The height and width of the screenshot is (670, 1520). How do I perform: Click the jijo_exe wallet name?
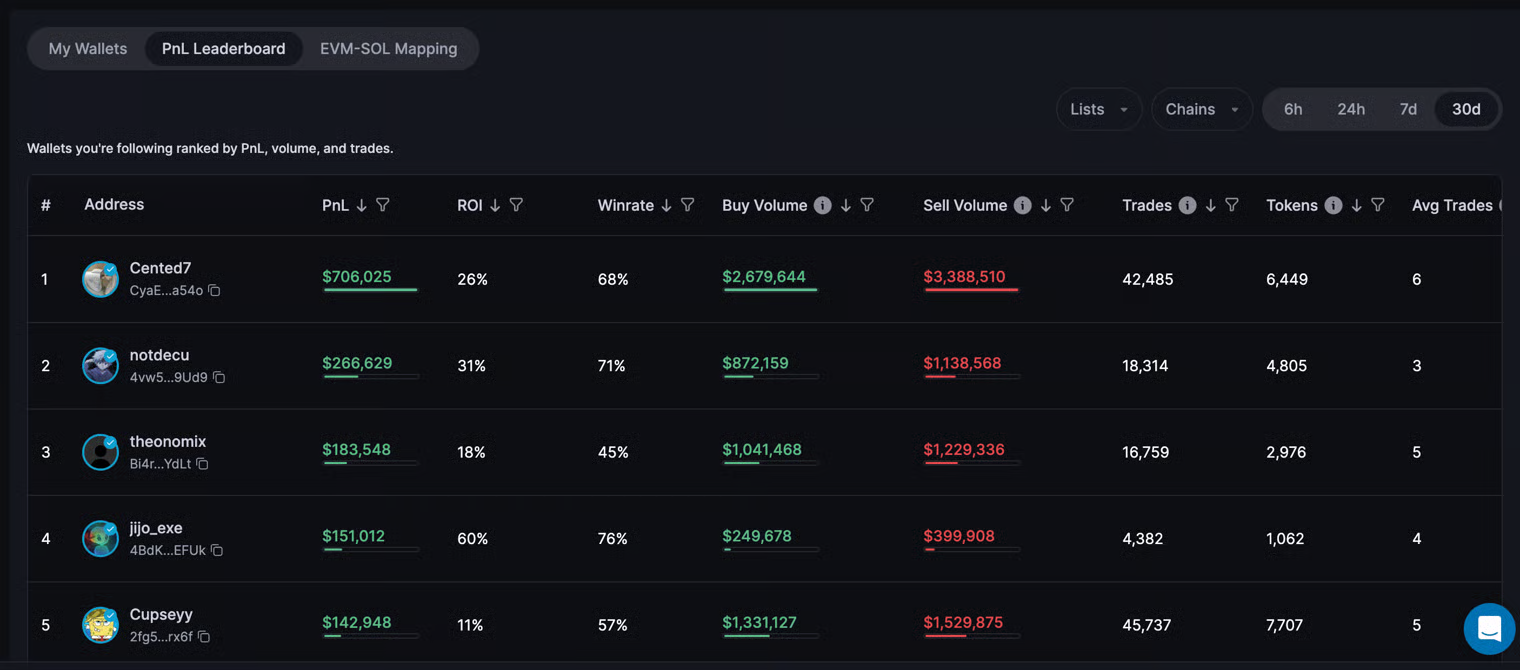(x=156, y=528)
